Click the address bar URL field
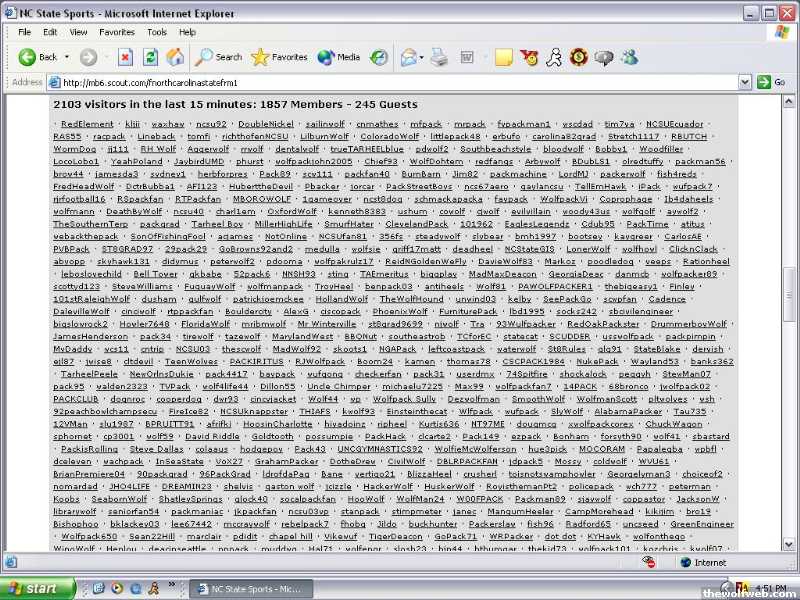 (400, 82)
